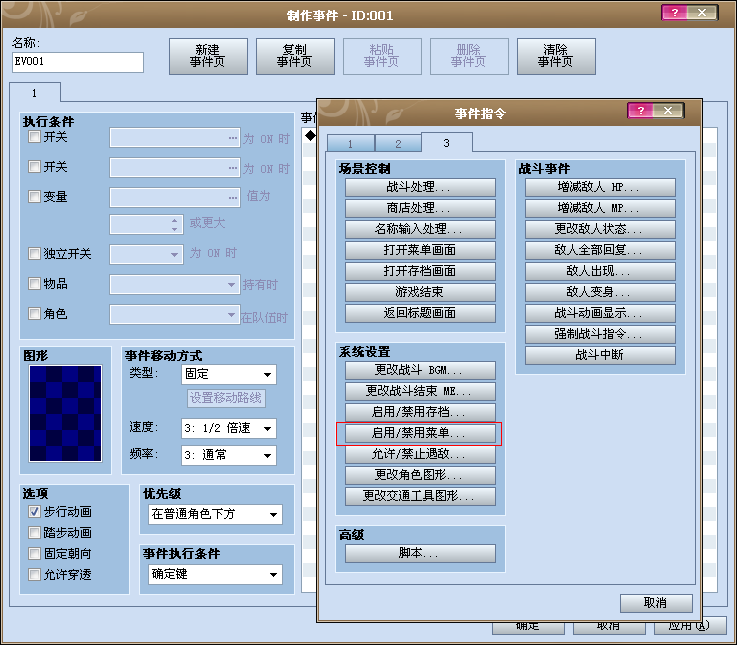This screenshot has height=645, width=737.
Task: Open the 频率 dropdown showing 通常
Action: [229, 455]
